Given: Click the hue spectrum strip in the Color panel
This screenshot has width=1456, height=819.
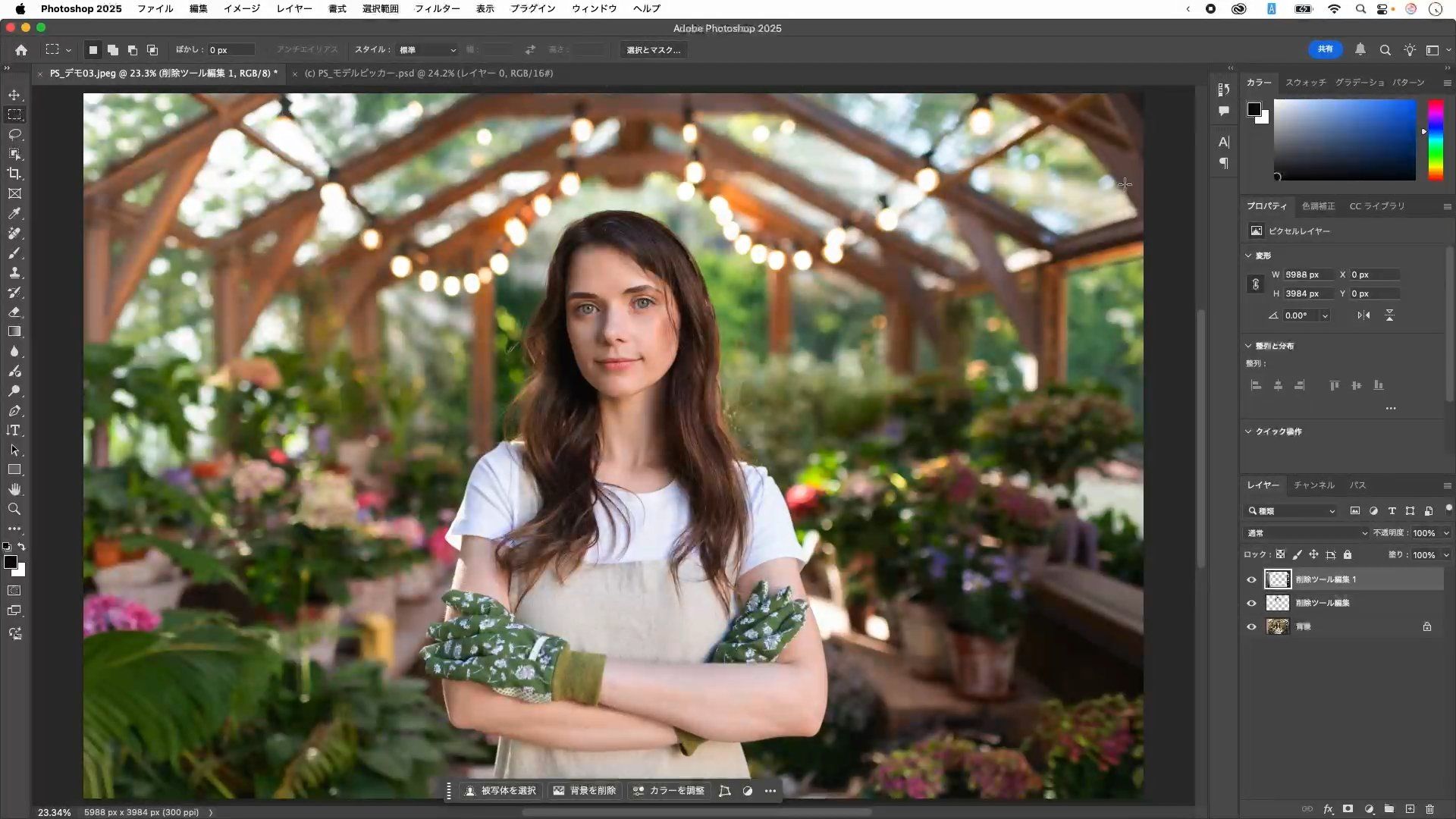Looking at the screenshot, I should tap(1435, 140).
